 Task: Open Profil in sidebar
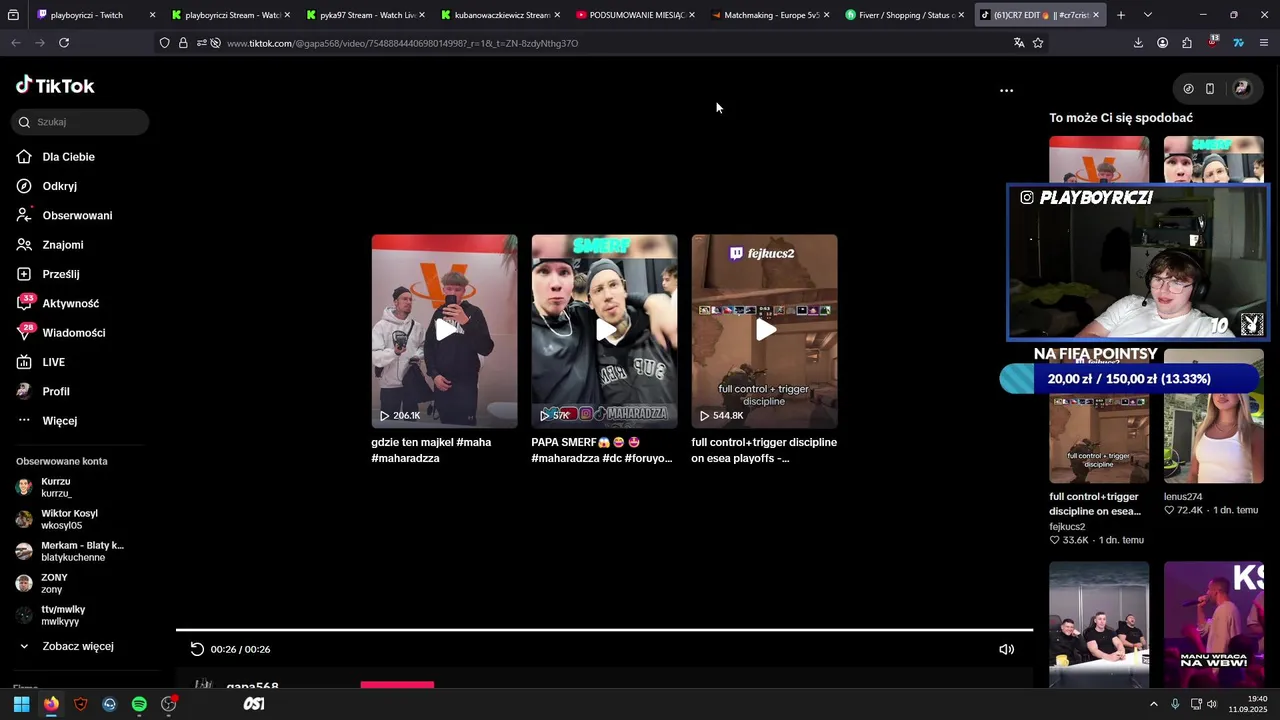point(55,391)
